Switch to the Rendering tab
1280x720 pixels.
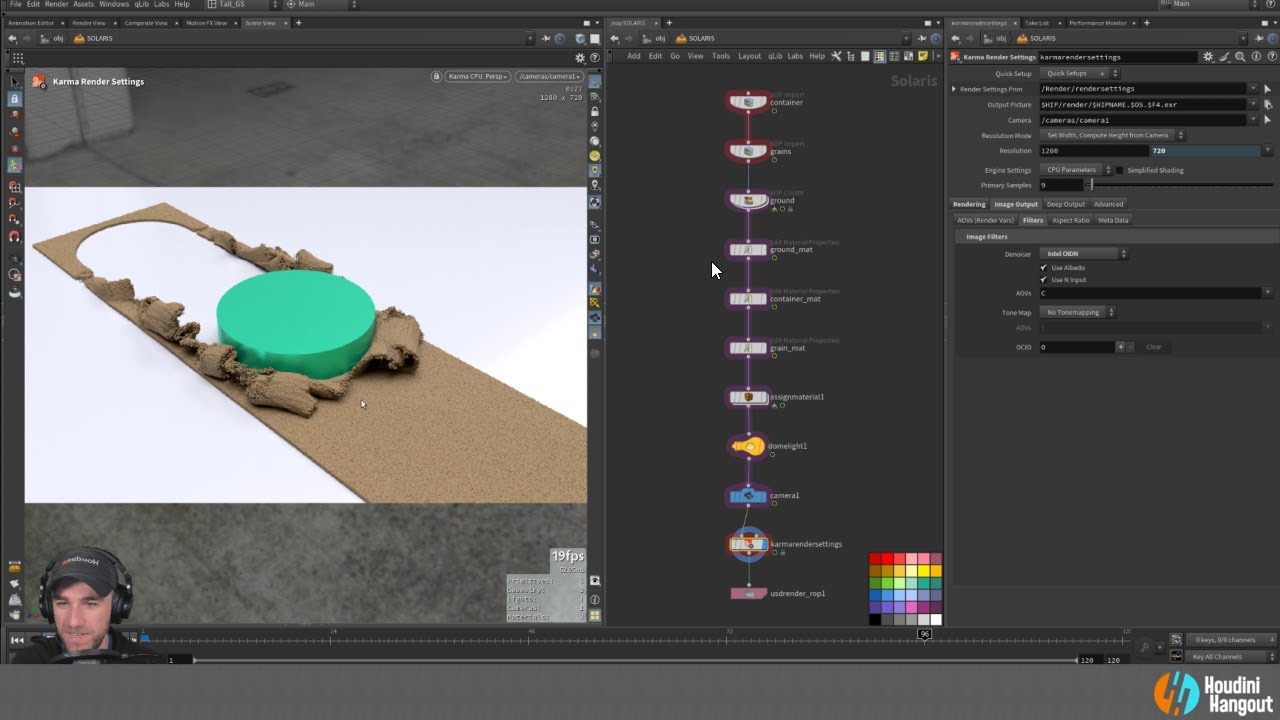pos(969,204)
